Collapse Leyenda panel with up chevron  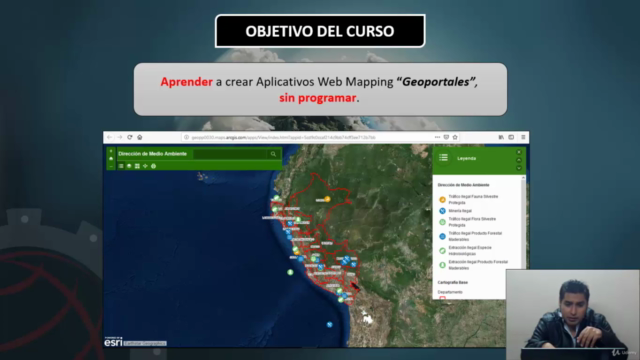coord(519,160)
